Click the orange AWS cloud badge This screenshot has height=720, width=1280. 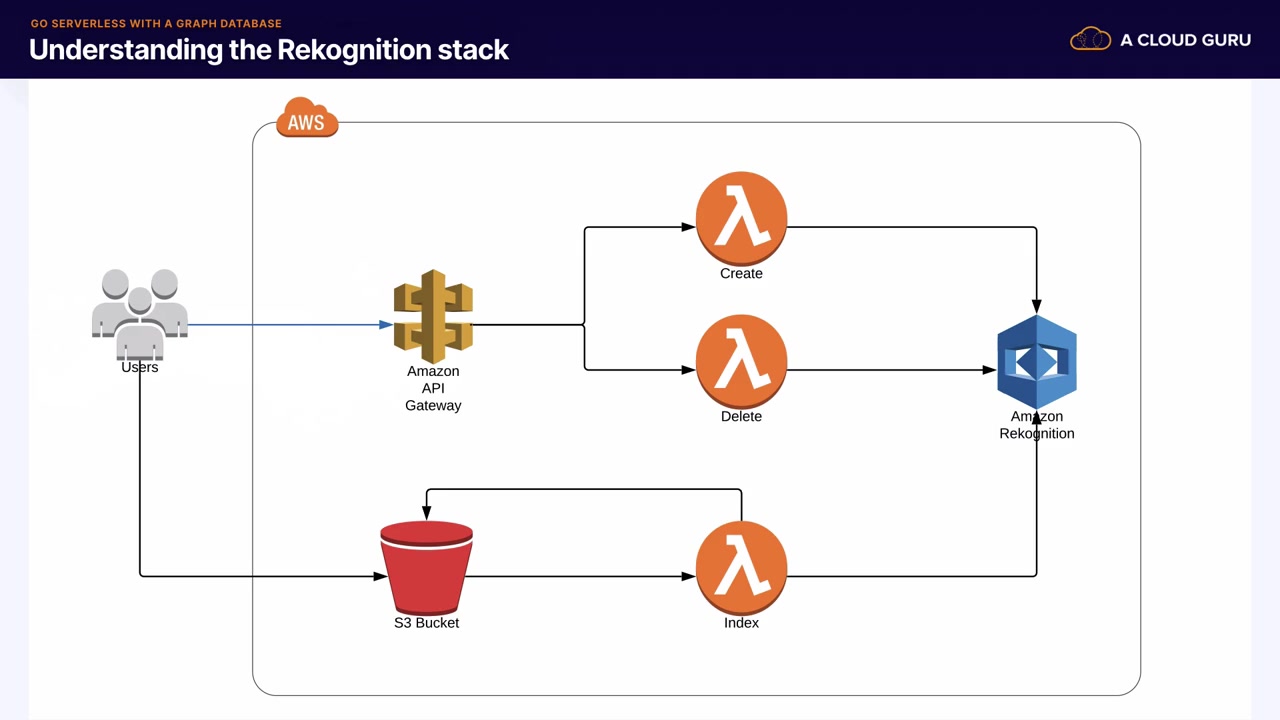(x=307, y=117)
